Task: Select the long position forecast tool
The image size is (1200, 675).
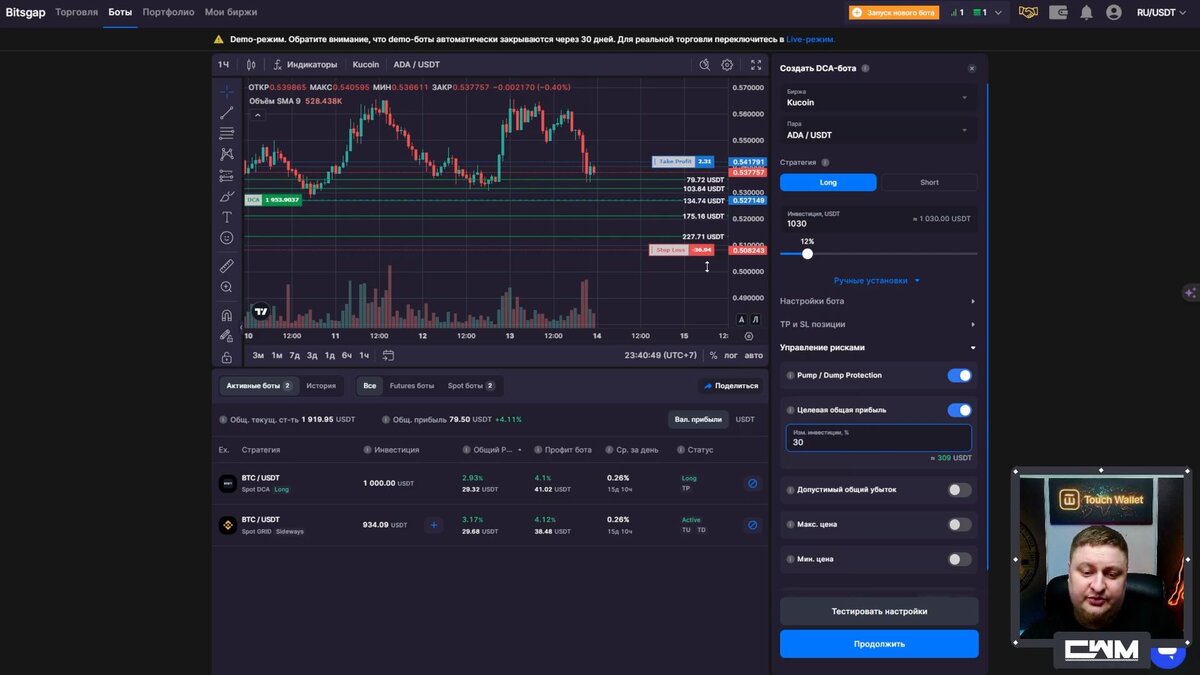Action: click(x=227, y=175)
